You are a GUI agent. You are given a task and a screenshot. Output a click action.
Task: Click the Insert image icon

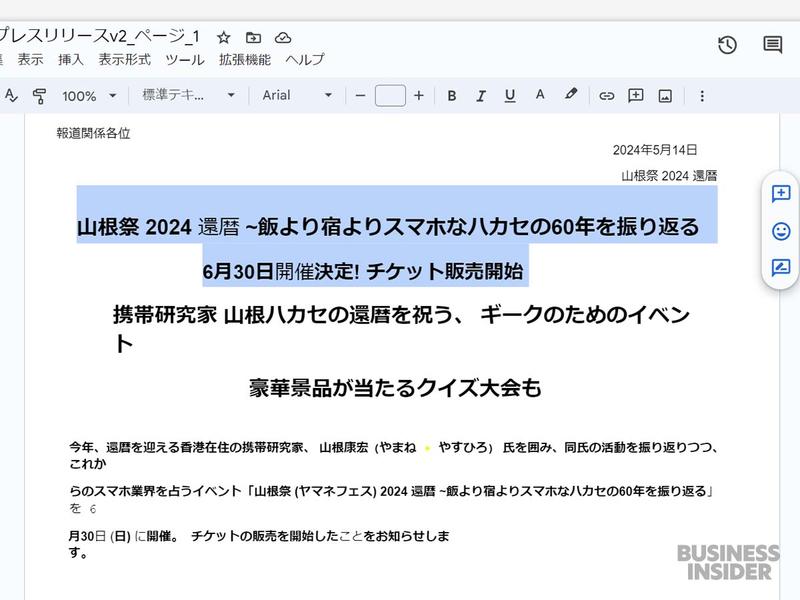coord(663,96)
